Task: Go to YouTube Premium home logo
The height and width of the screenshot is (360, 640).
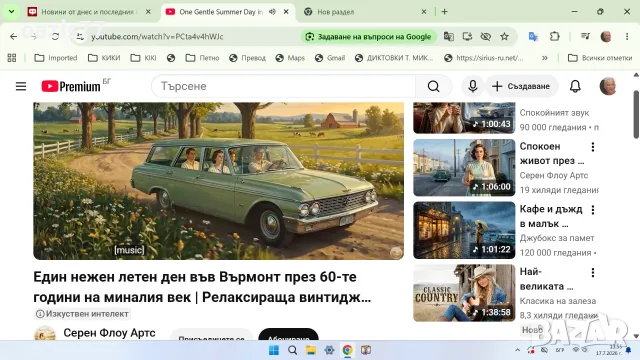Action: tap(71, 86)
